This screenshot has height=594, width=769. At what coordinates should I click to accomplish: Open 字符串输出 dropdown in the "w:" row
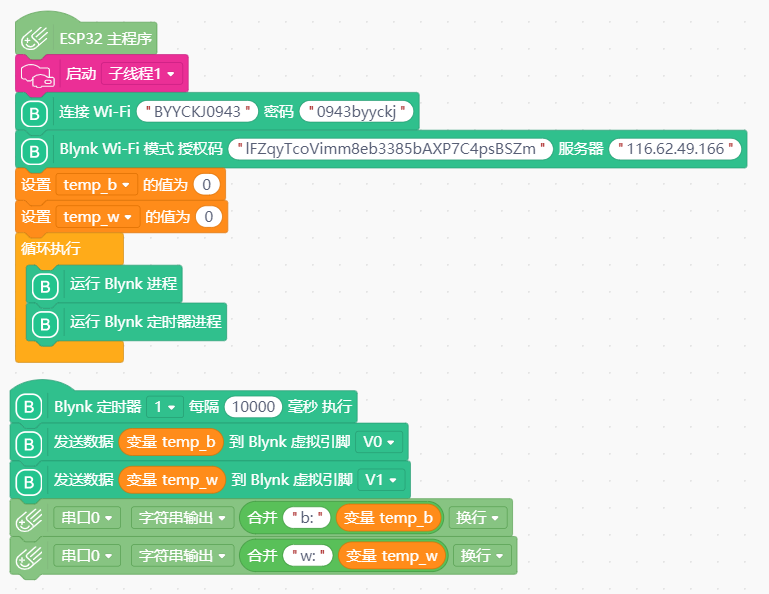[182, 556]
